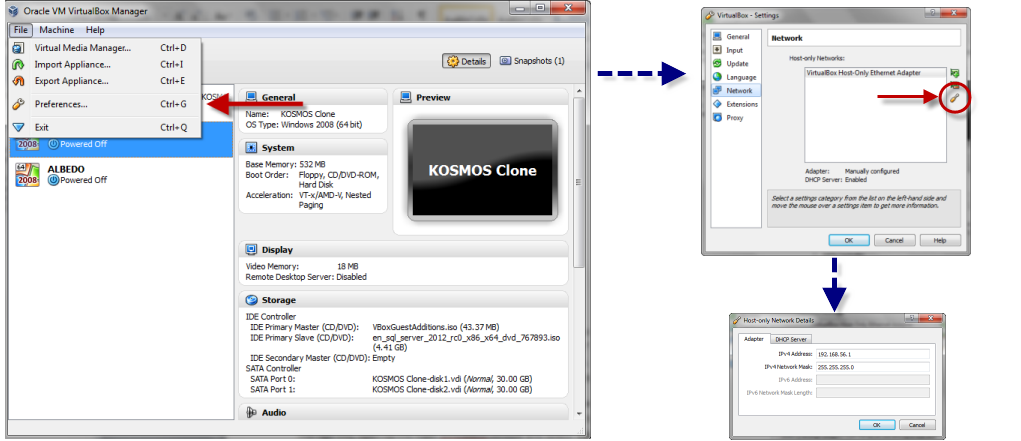The image size is (1021, 441).
Task: Click the Virtual Media Manager disk icon
Action: tap(19, 48)
